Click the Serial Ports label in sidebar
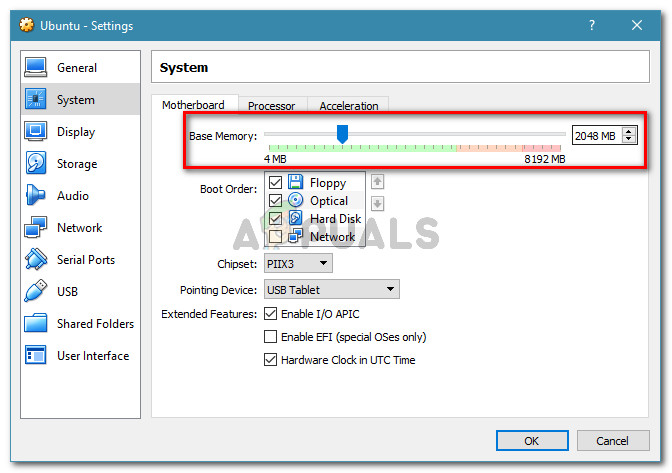 (x=86, y=260)
